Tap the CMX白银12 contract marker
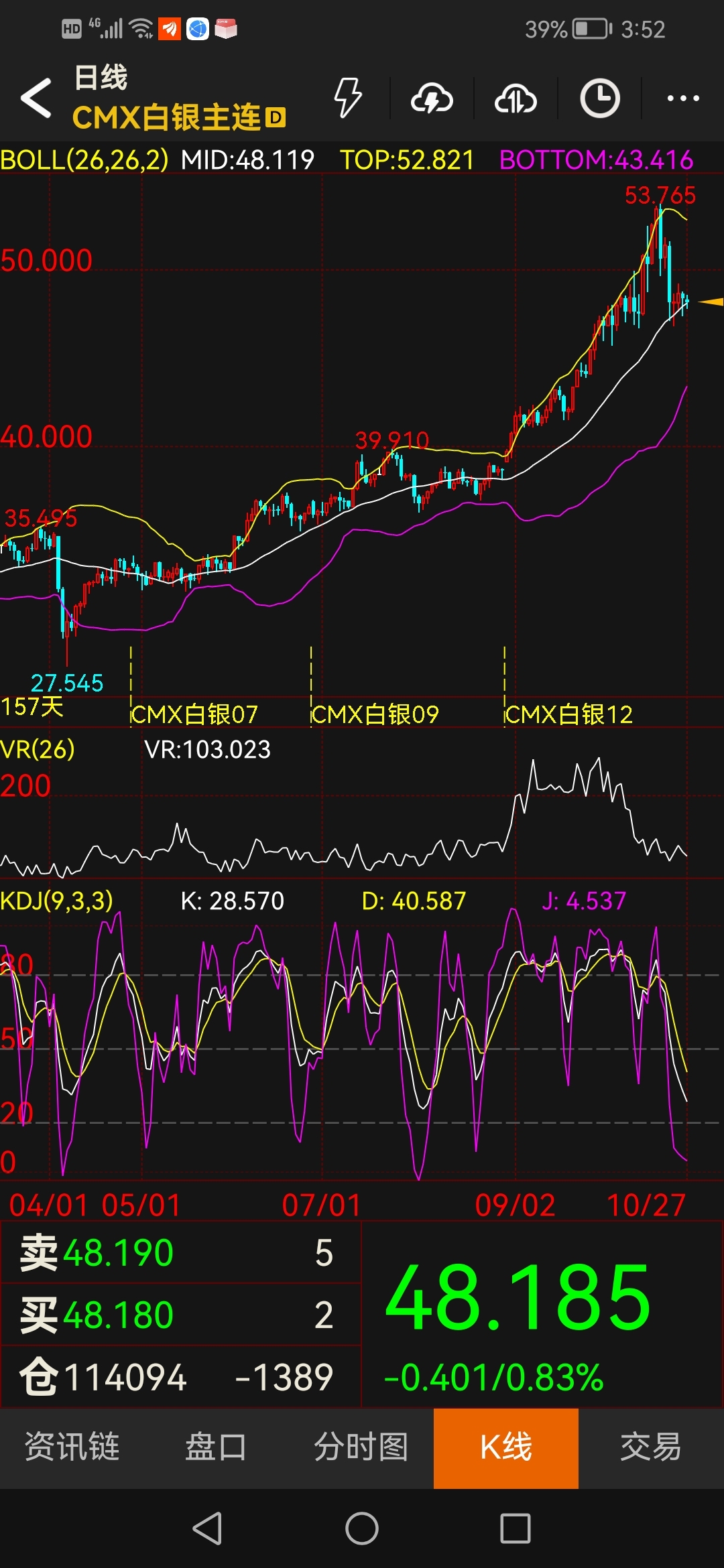The height and width of the screenshot is (1568, 724). click(569, 714)
